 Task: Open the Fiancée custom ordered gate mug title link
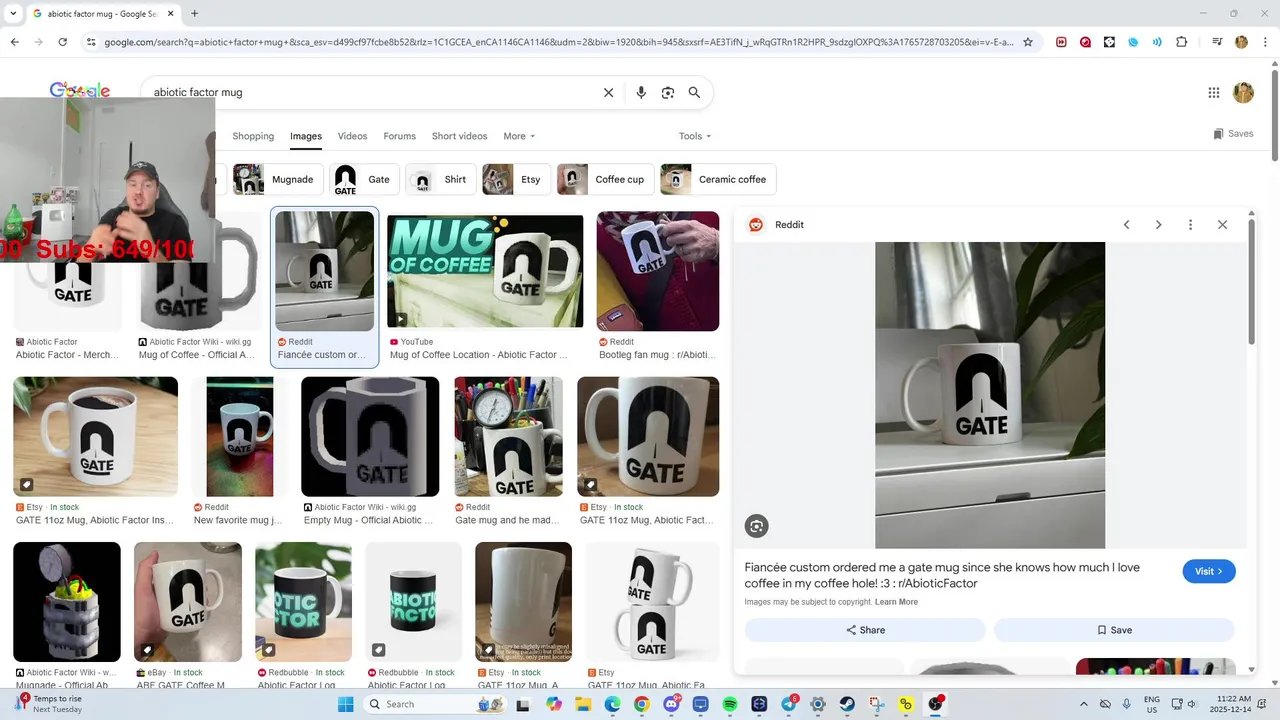942,575
